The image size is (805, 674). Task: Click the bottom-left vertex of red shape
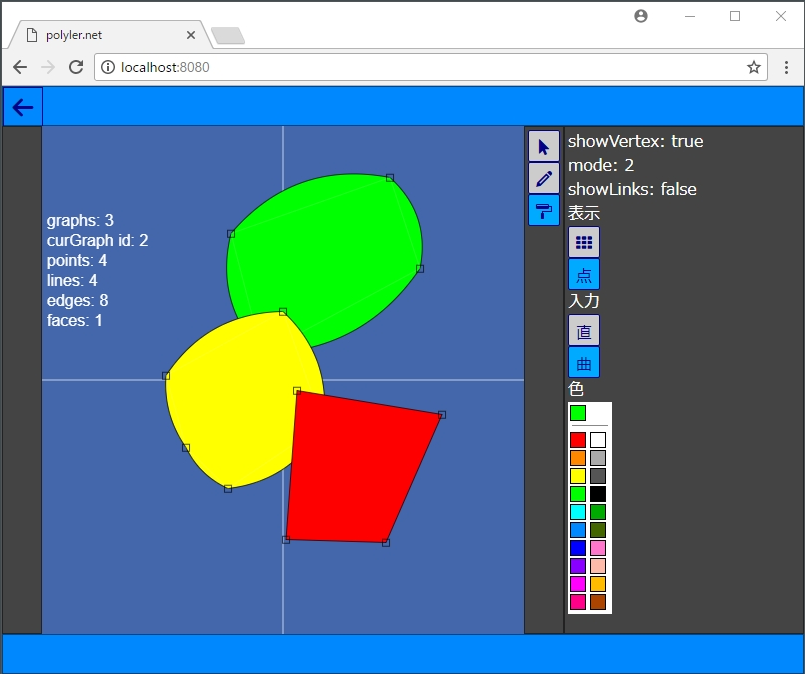point(286,540)
